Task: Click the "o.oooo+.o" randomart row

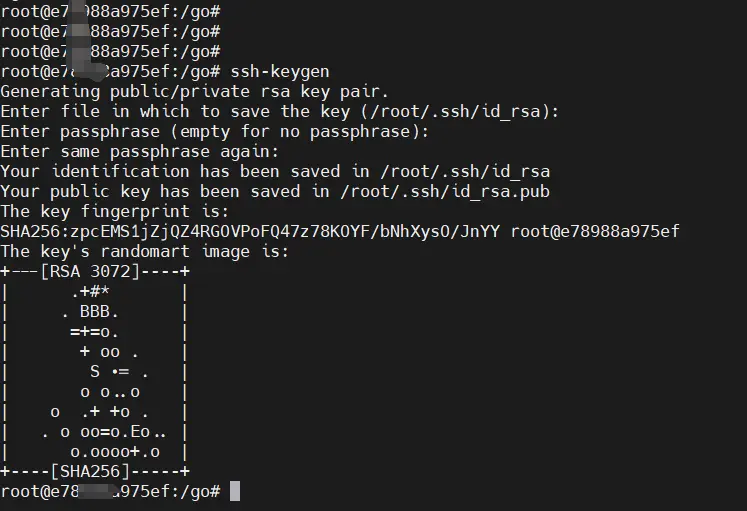Action: coord(115,451)
